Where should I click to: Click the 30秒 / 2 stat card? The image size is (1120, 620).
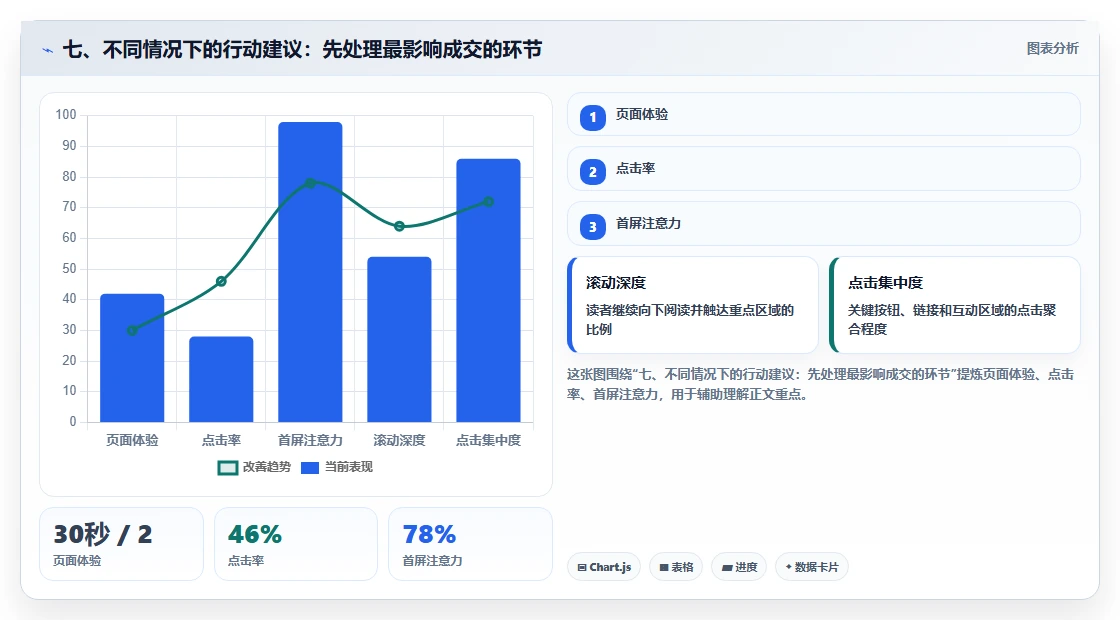(x=121, y=544)
